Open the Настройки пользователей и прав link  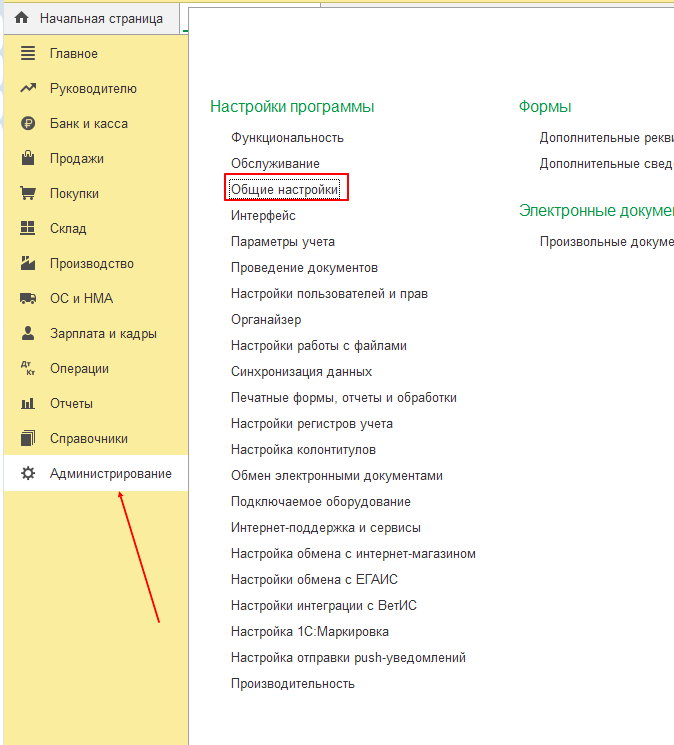point(329,294)
